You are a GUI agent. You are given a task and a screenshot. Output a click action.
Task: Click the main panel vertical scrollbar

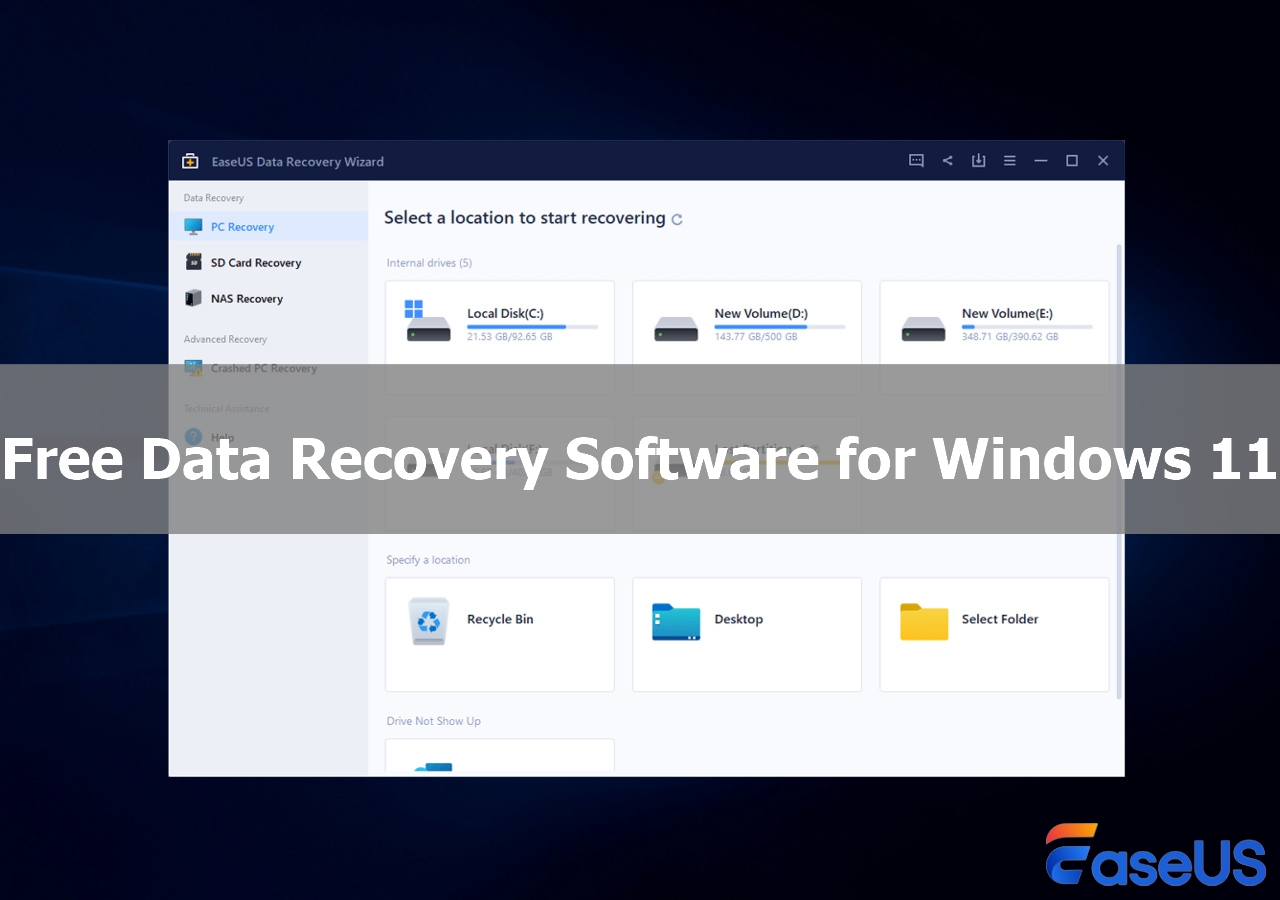(x=1119, y=470)
